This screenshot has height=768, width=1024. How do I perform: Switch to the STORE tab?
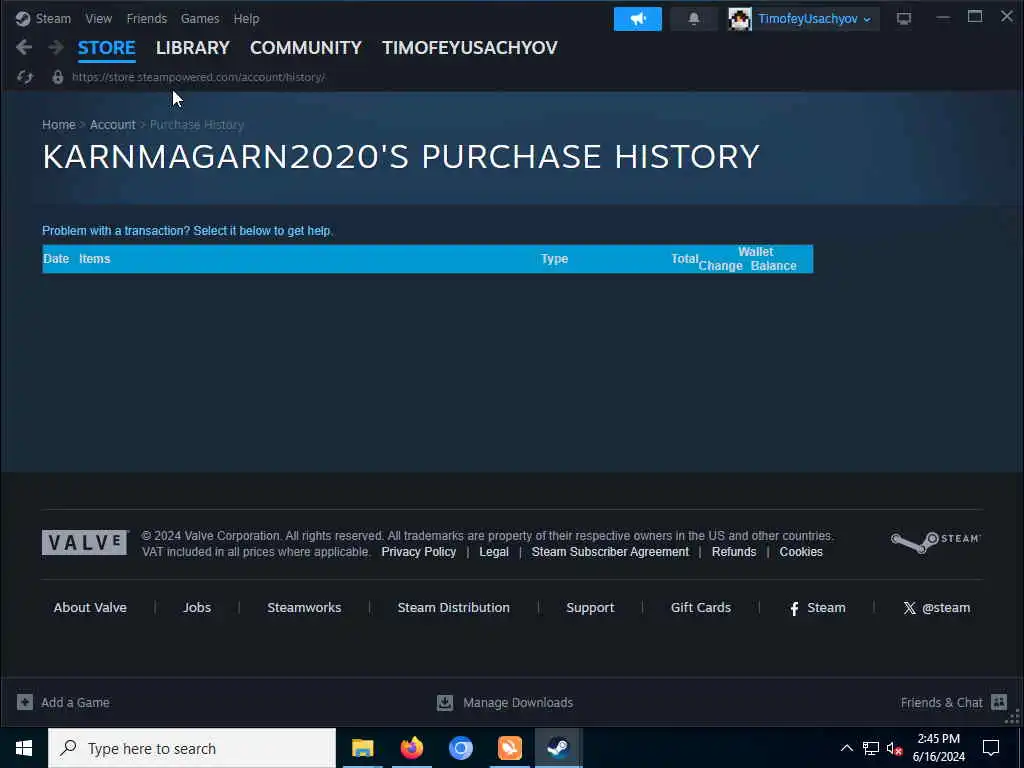(x=106, y=48)
